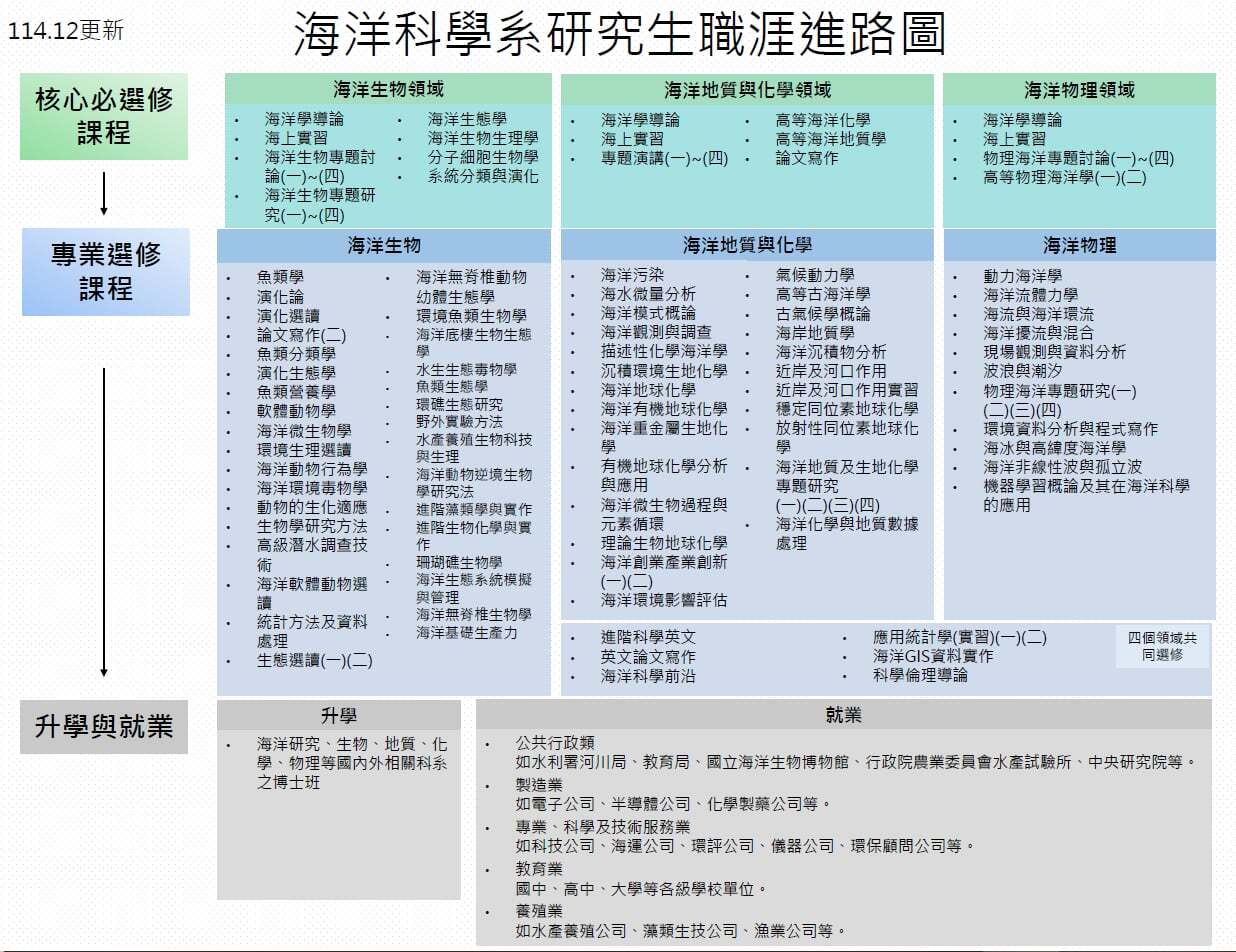This screenshot has height=952, width=1236.
Task: Click the long arrow below 專業選修課程 box
Action: (104, 520)
